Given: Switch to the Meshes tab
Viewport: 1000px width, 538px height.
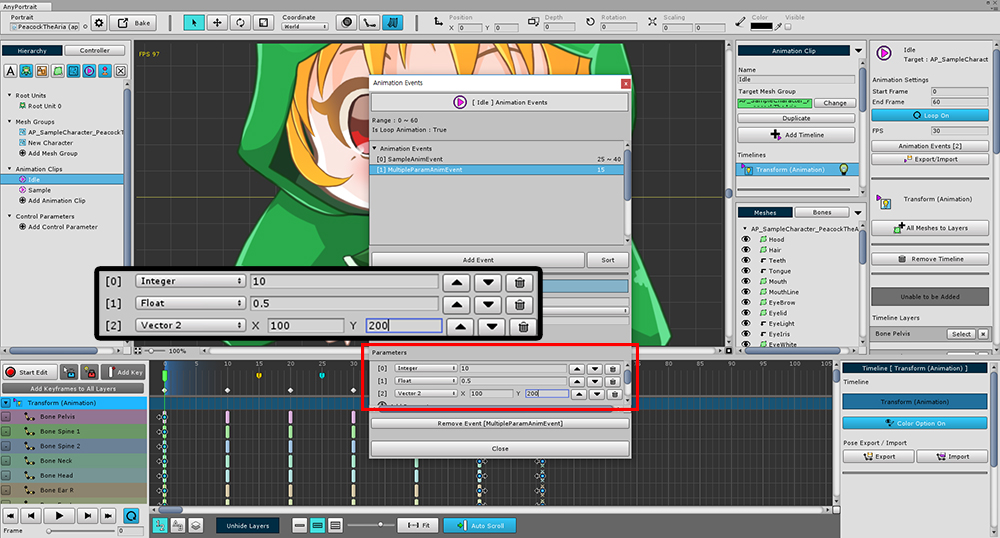Looking at the screenshot, I should point(765,212).
